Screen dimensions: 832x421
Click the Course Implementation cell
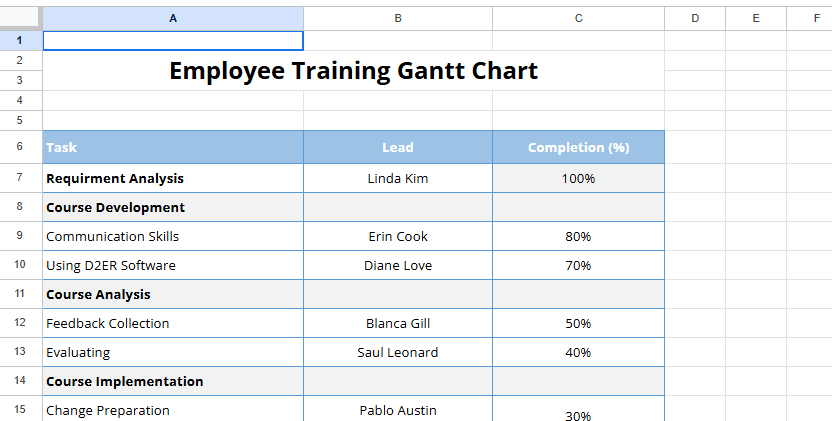tap(173, 381)
